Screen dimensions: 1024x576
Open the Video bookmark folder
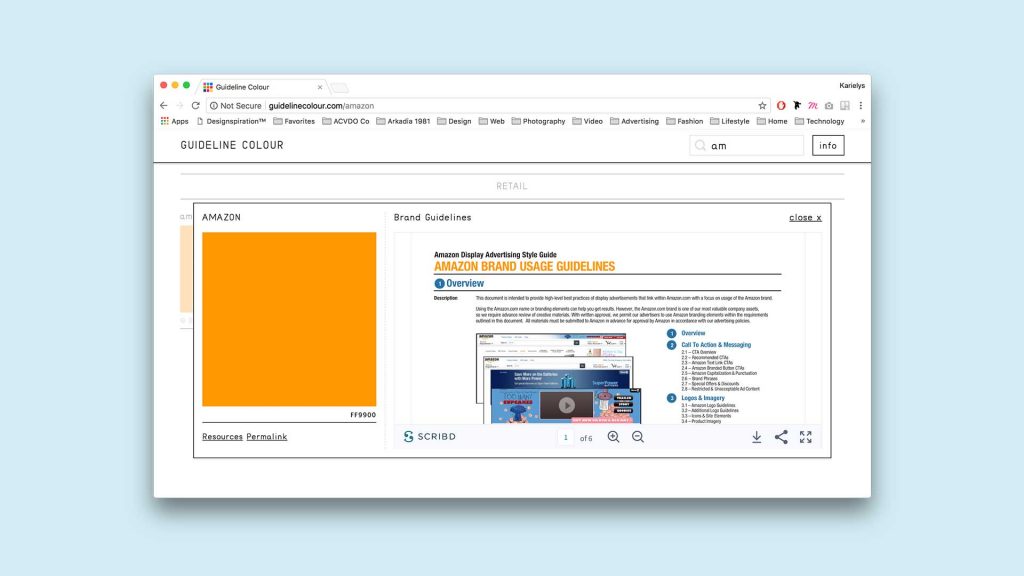[x=588, y=121]
